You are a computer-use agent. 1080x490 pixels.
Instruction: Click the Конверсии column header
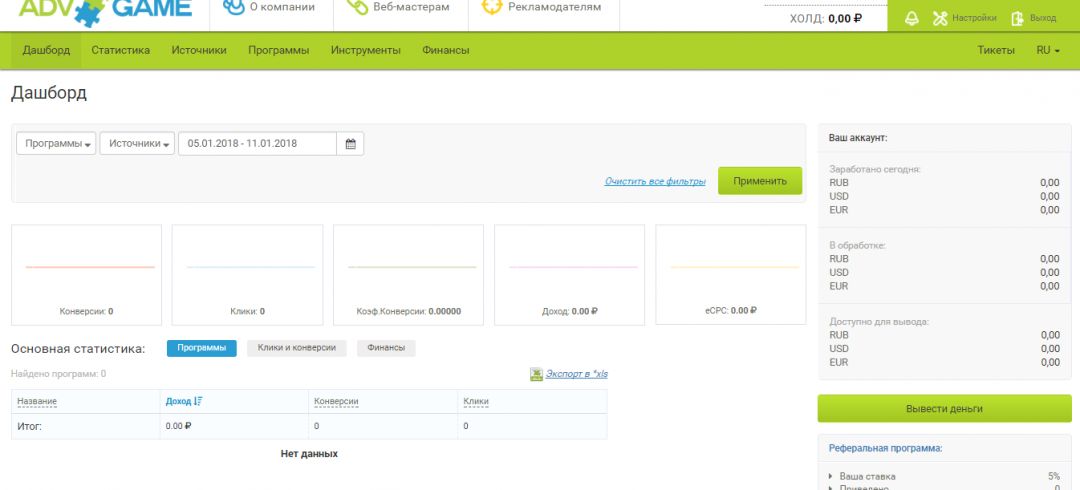[x=336, y=401]
